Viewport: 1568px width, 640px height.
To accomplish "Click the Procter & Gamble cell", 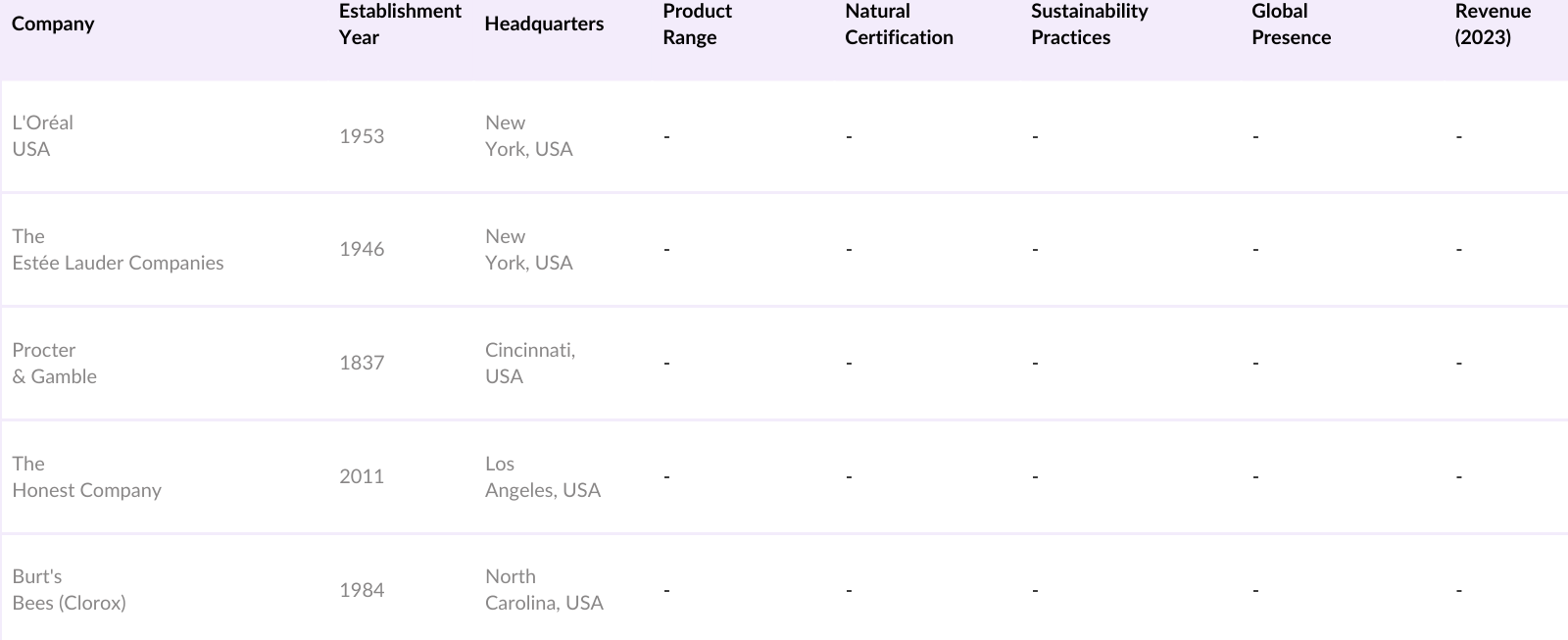I will (55, 364).
